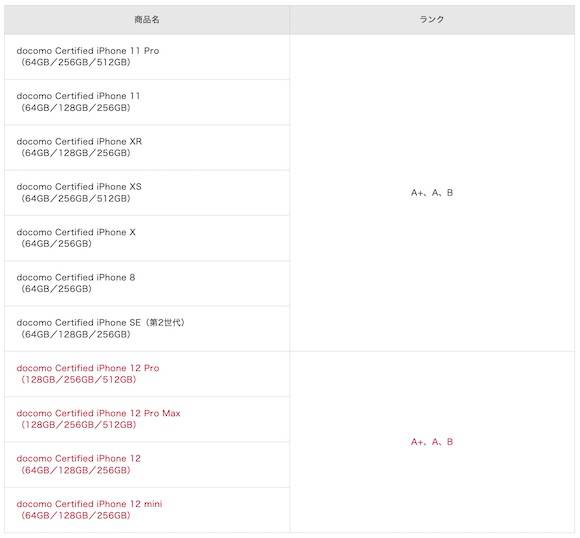Click iPhone 12 Pro Max storage (128GB/256GB/512GB)
Image resolution: width=580 pixels, height=538 pixels.
coord(77,425)
